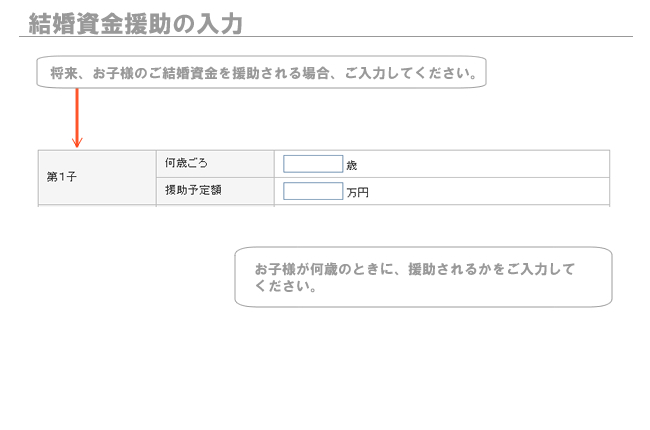Viewport: 650px width, 430px height.
Task: Focus the 援助予定額 amount input box
Action: click(x=313, y=191)
